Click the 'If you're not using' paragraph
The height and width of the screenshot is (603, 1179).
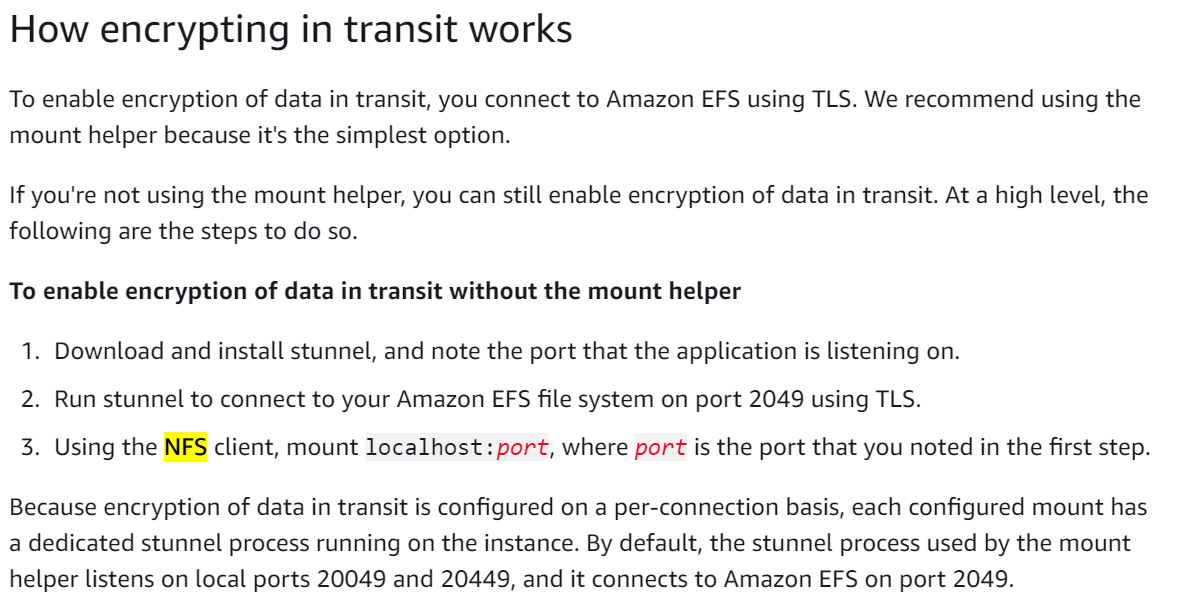click(x=578, y=213)
